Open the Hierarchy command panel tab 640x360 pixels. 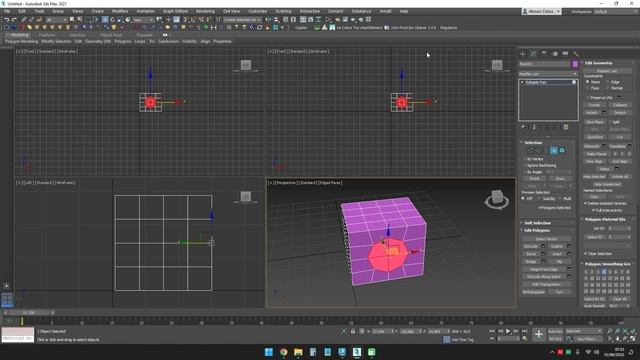pyautogui.click(x=544, y=54)
